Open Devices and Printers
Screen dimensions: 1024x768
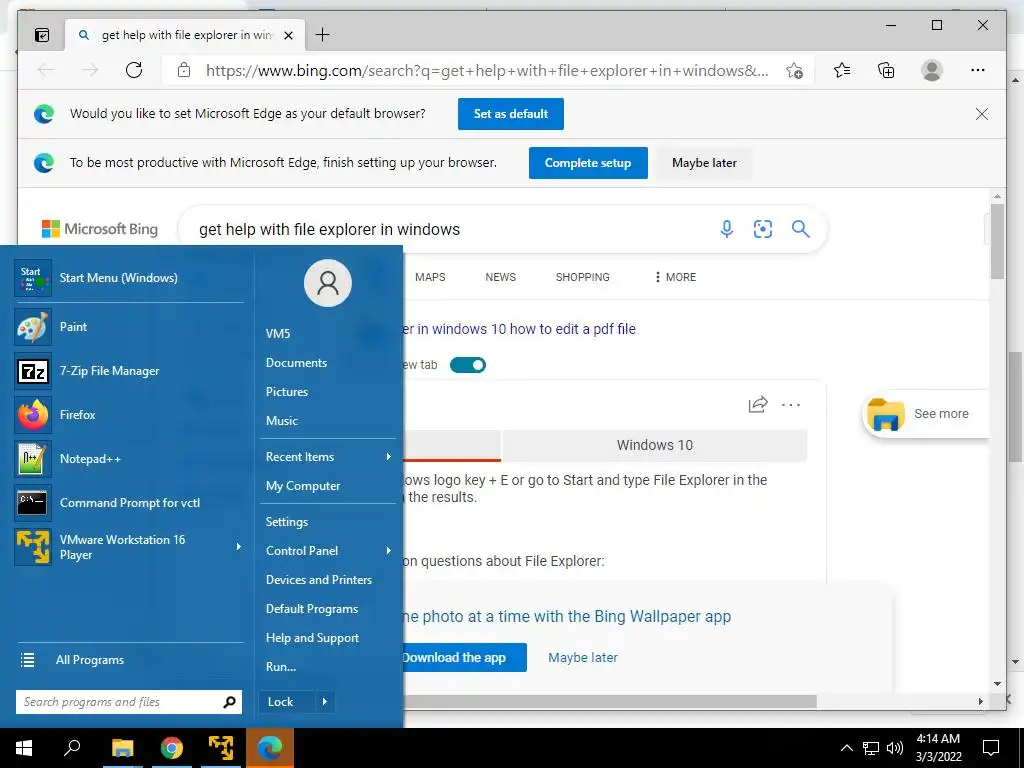point(319,580)
